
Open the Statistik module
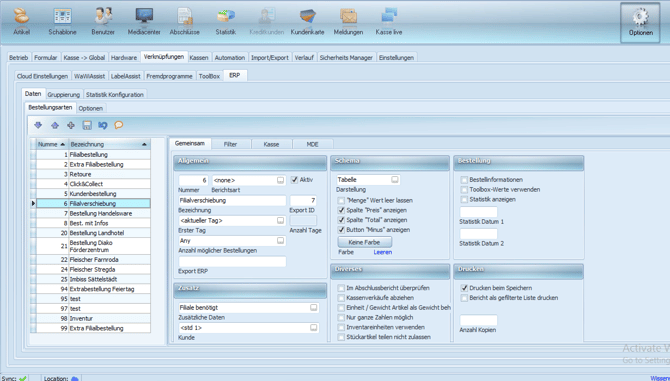tap(226, 22)
